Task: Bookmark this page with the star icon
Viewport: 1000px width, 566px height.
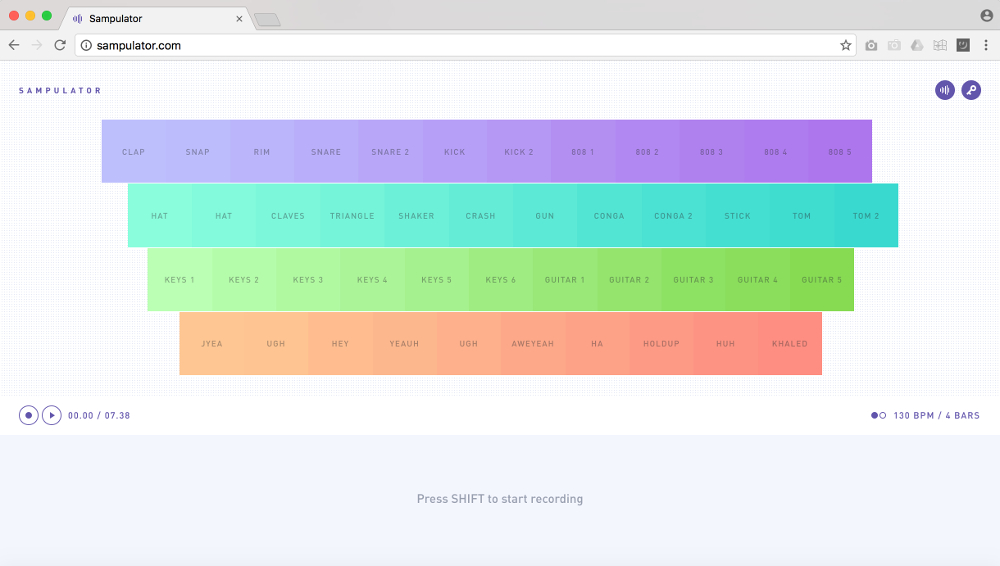Action: coord(846,45)
